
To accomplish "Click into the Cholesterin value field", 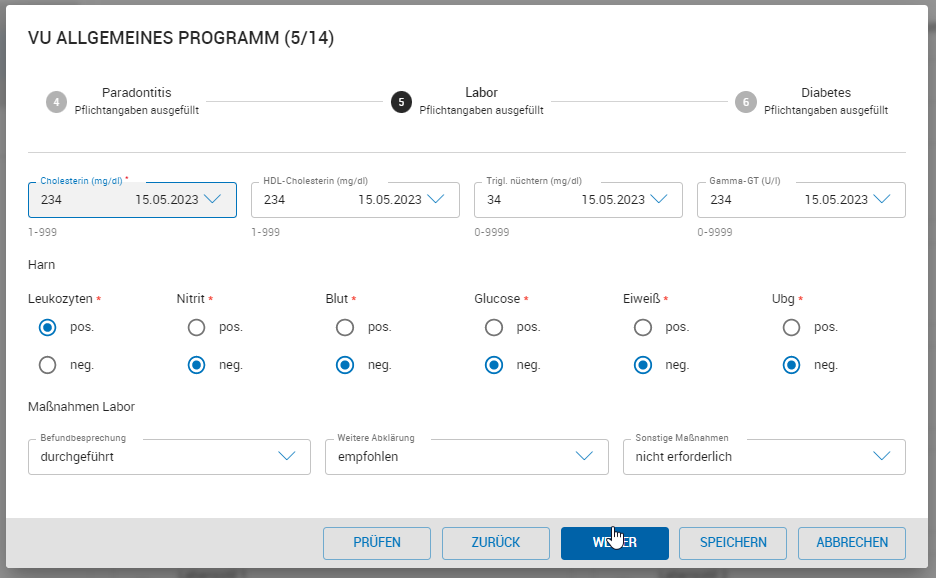I will [80, 200].
